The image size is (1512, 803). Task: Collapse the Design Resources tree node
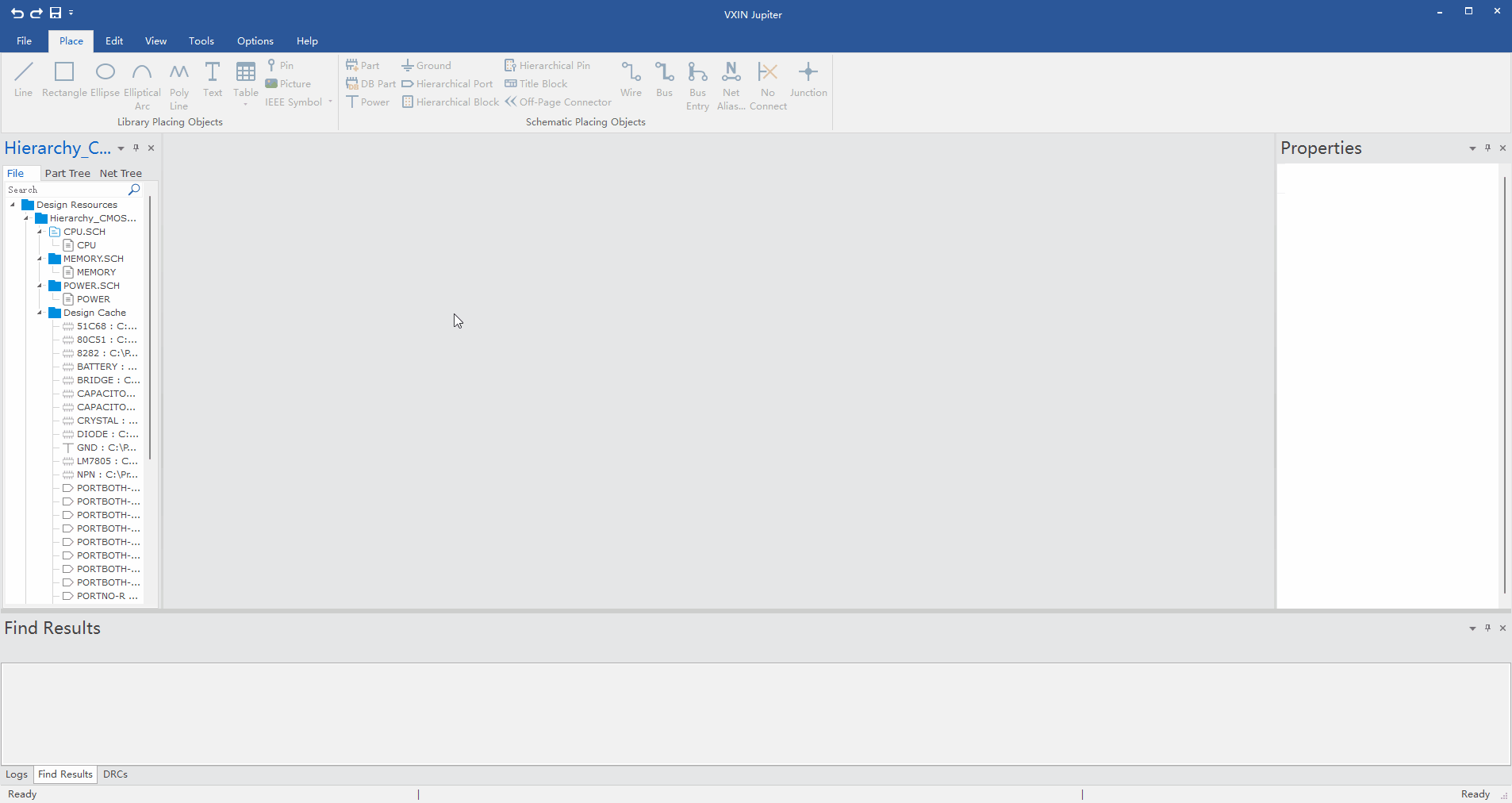(x=13, y=205)
